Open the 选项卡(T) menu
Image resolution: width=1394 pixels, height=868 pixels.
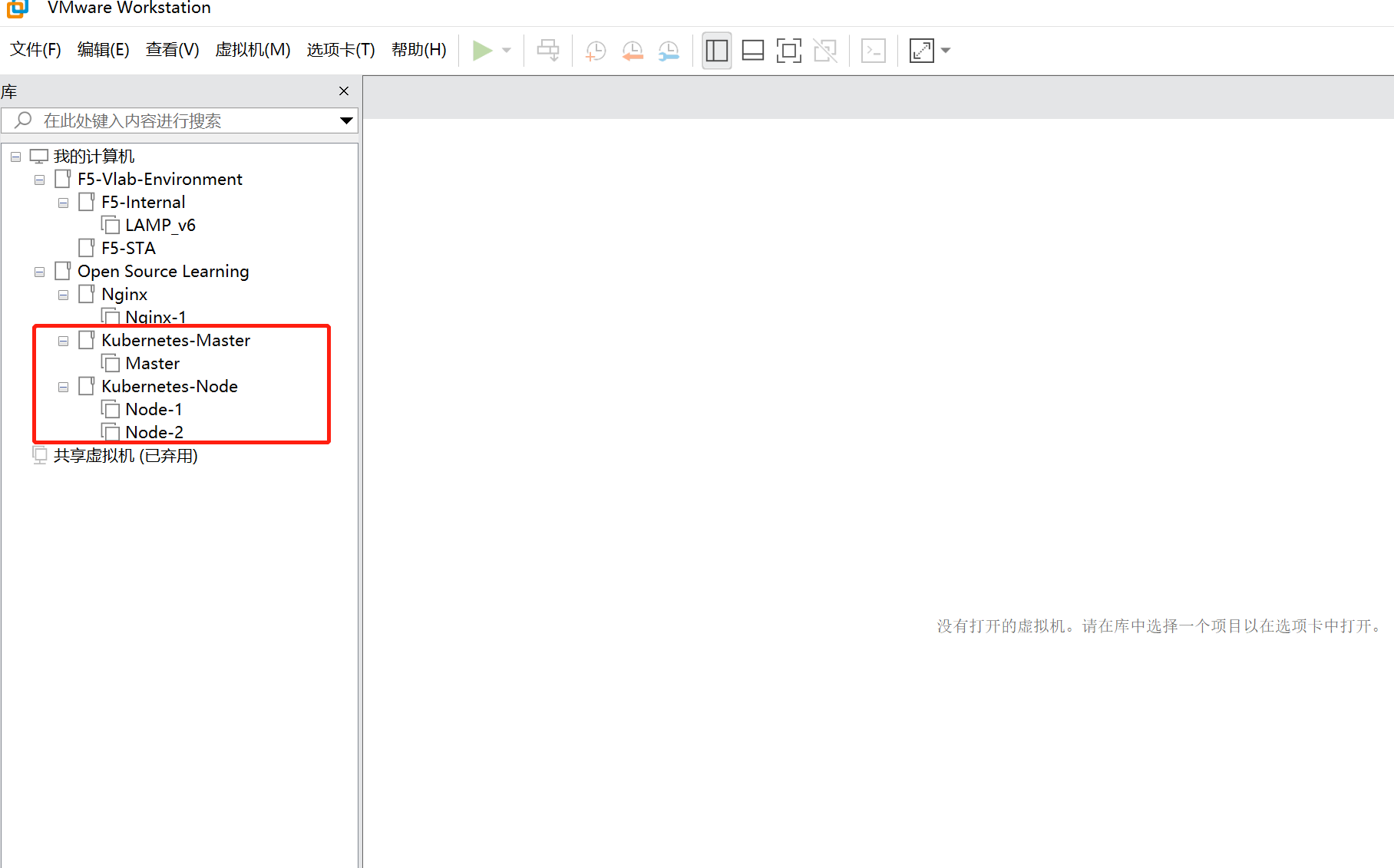341,50
